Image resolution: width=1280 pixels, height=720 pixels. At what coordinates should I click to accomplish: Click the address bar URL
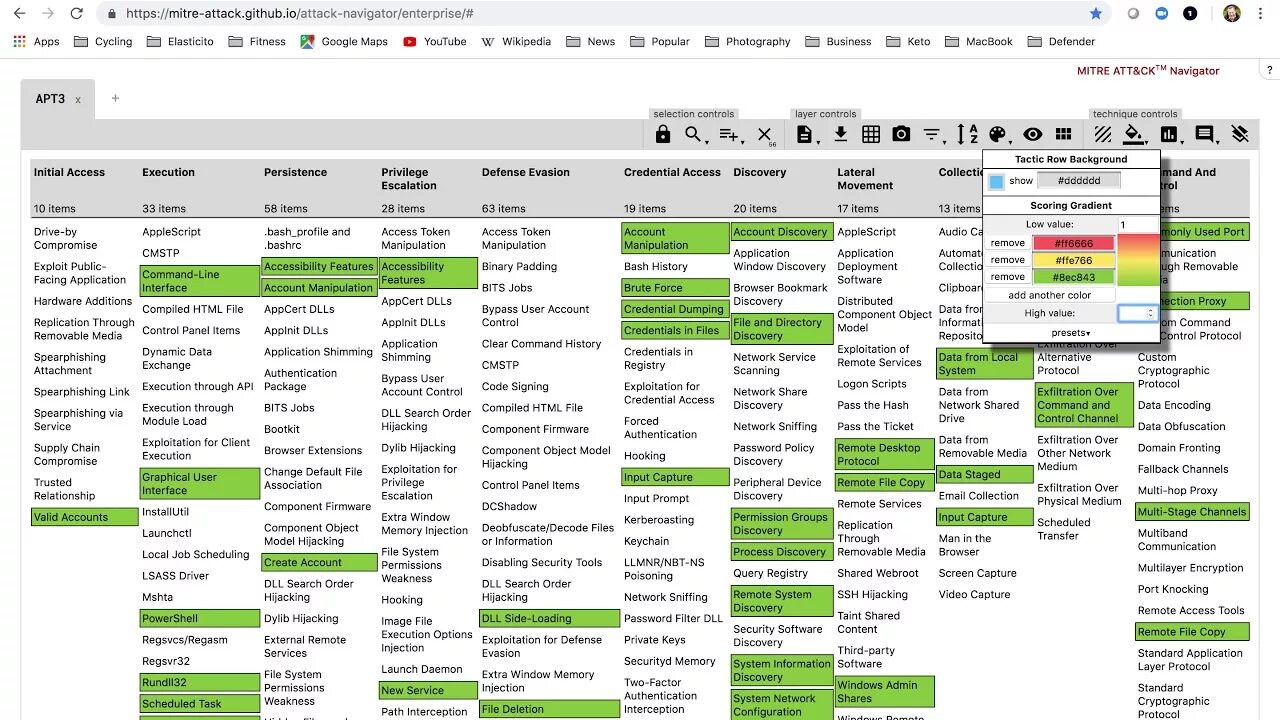coord(300,14)
